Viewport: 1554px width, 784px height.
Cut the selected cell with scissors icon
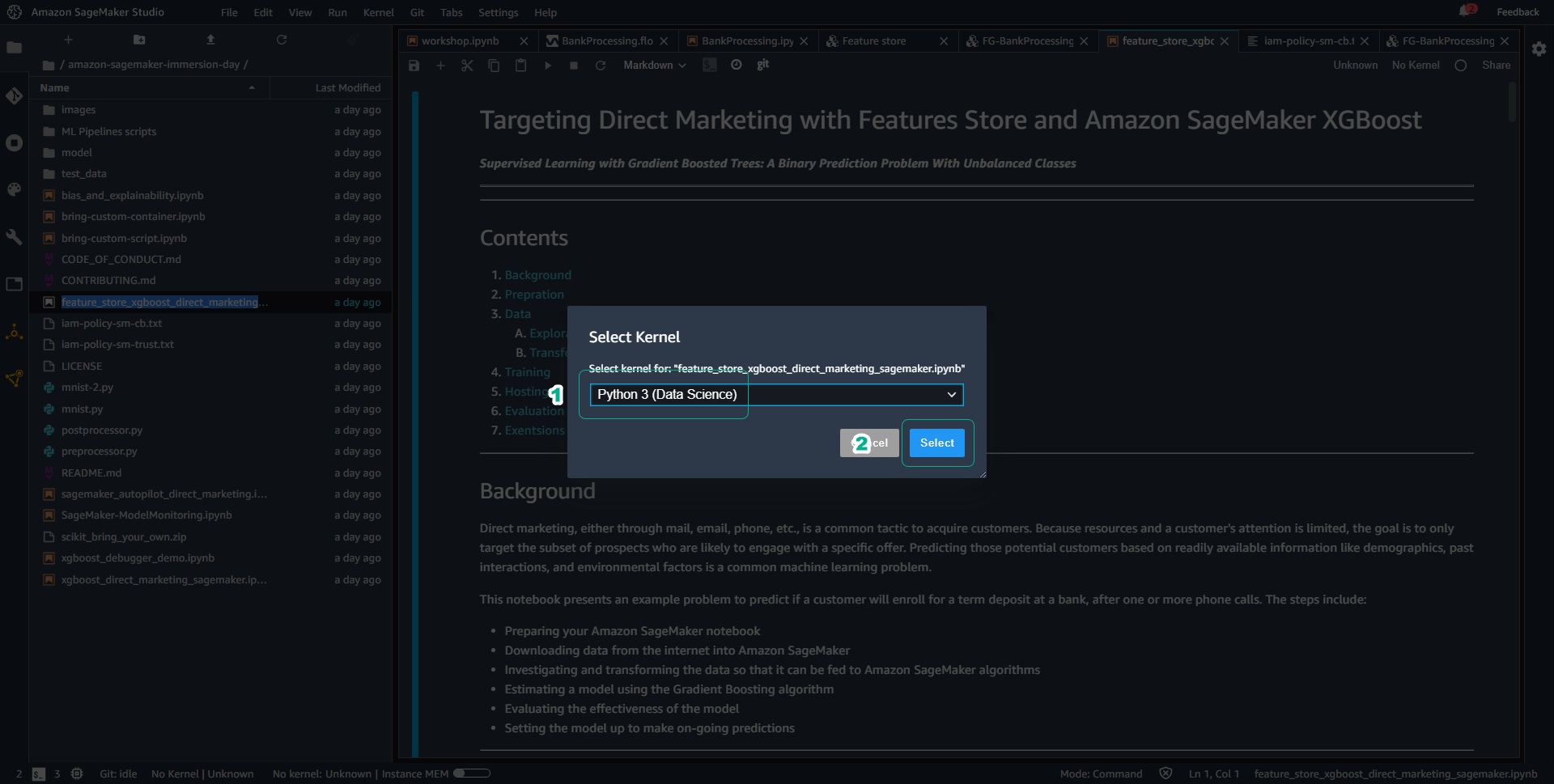pos(467,66)
